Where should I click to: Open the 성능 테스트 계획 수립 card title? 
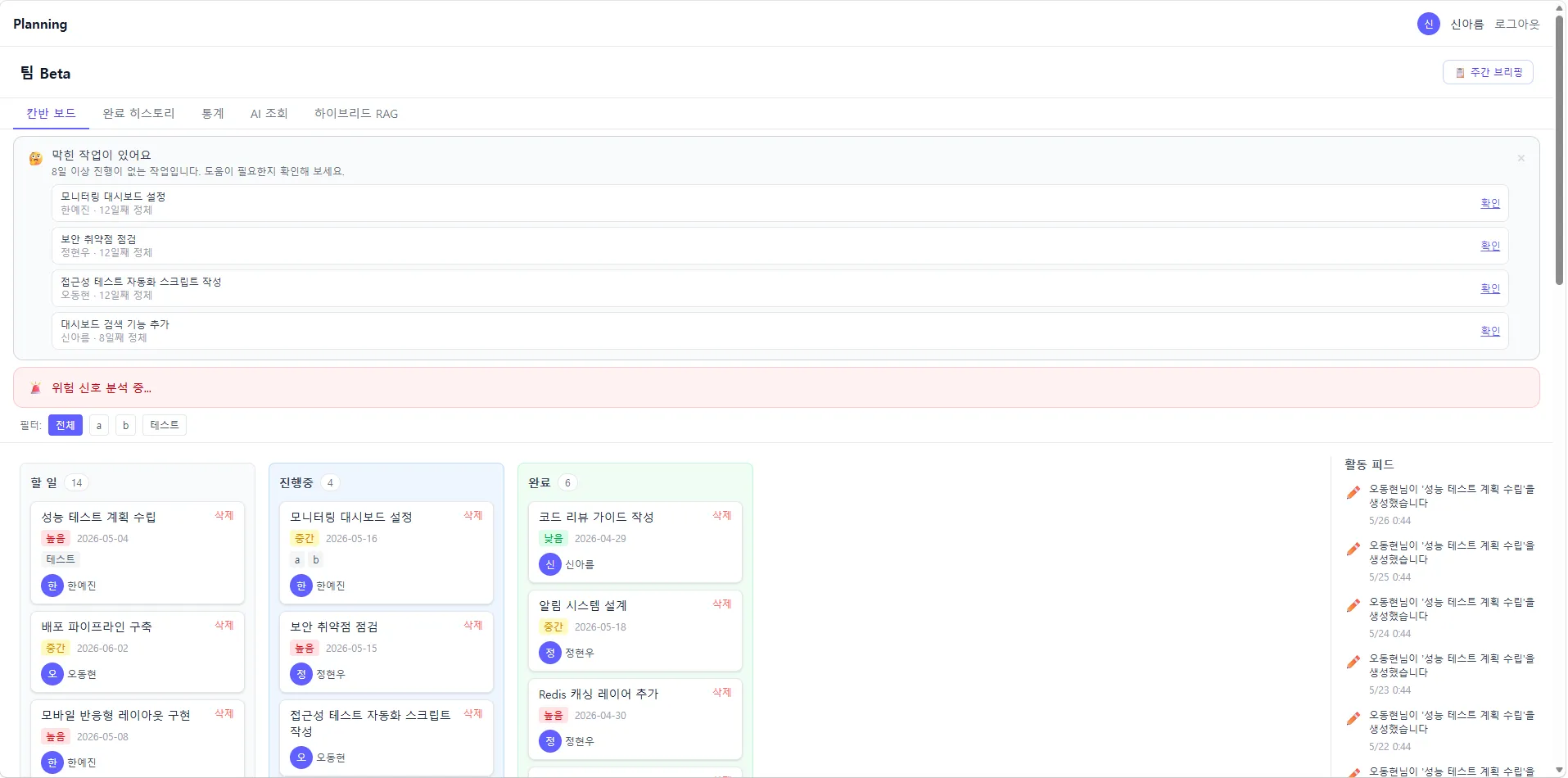tap(99, 517)
